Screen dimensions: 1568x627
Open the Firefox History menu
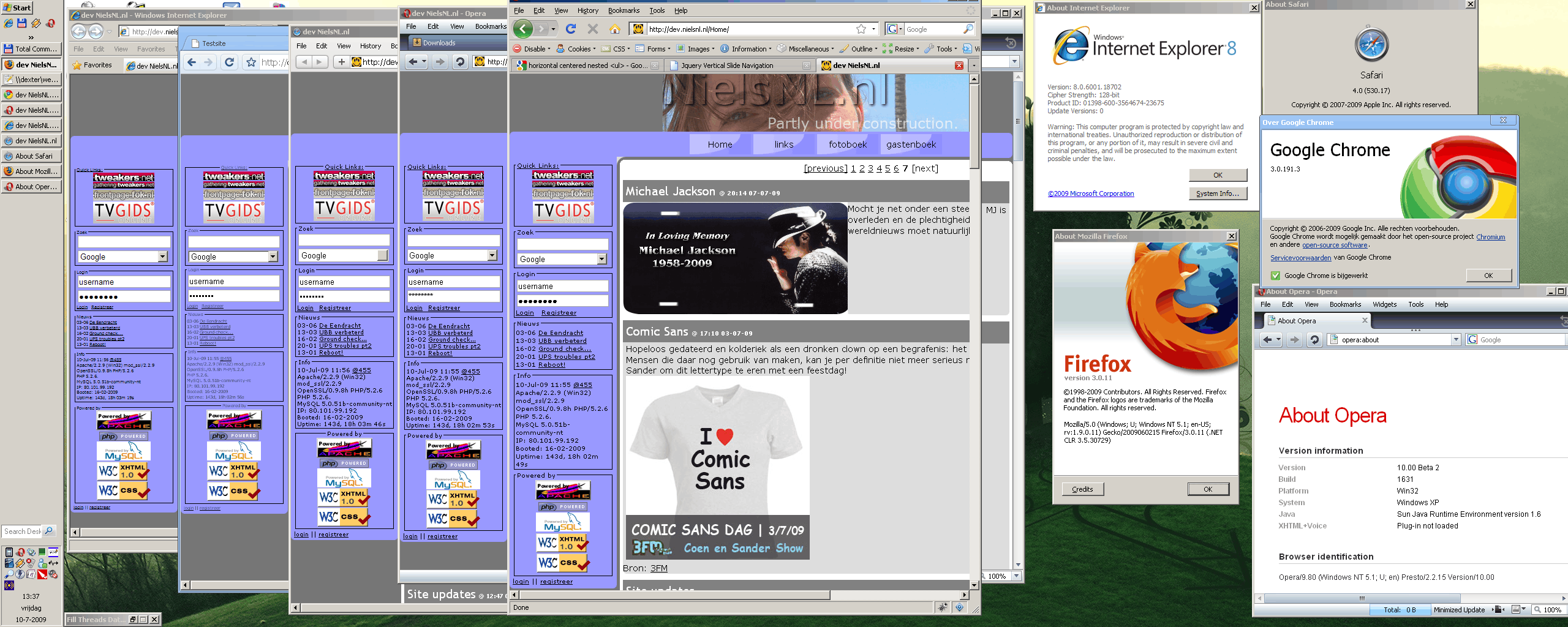click(587, 10)
